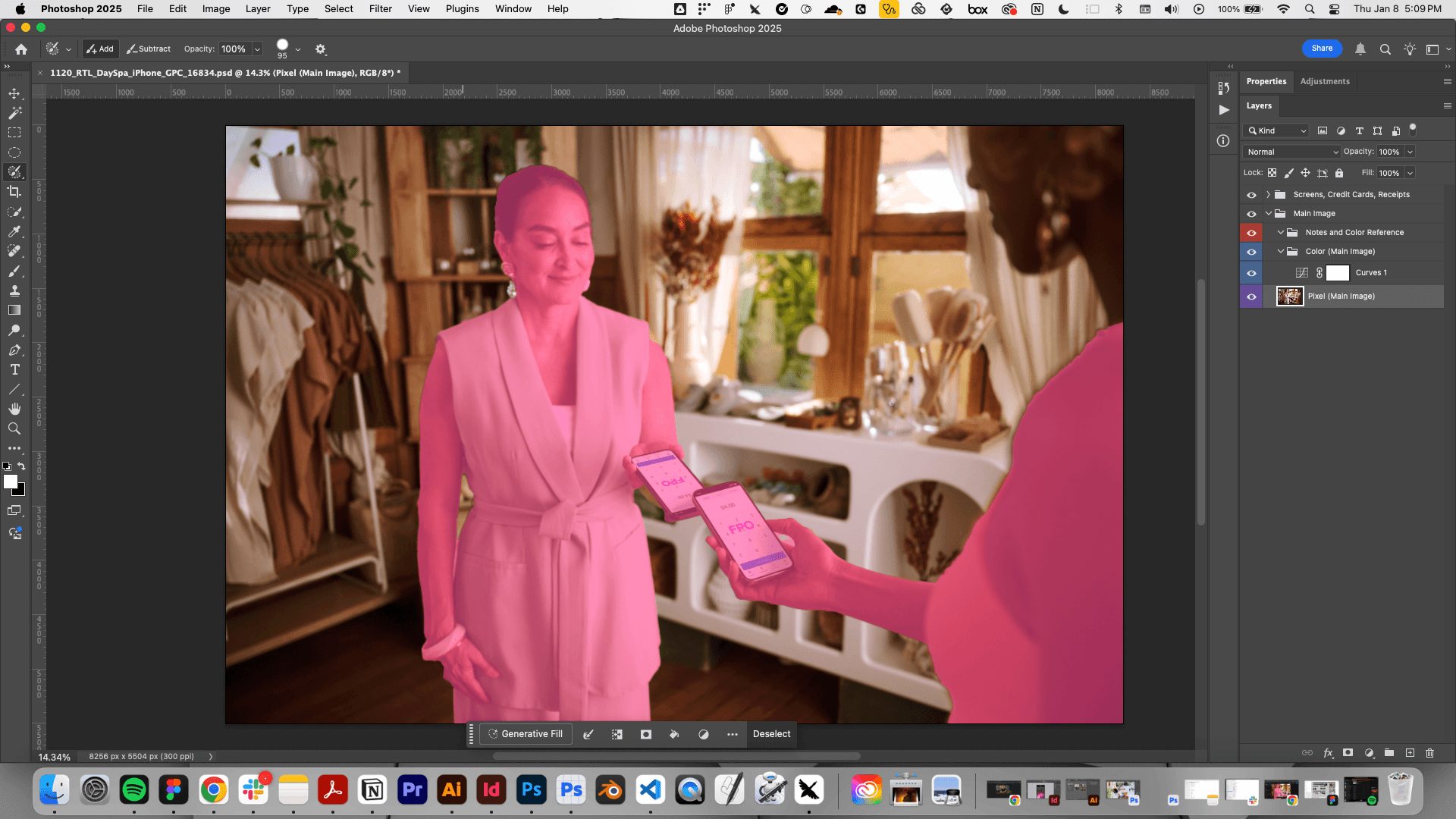
Task: Click the Generative Fill button
Action: 525,734
